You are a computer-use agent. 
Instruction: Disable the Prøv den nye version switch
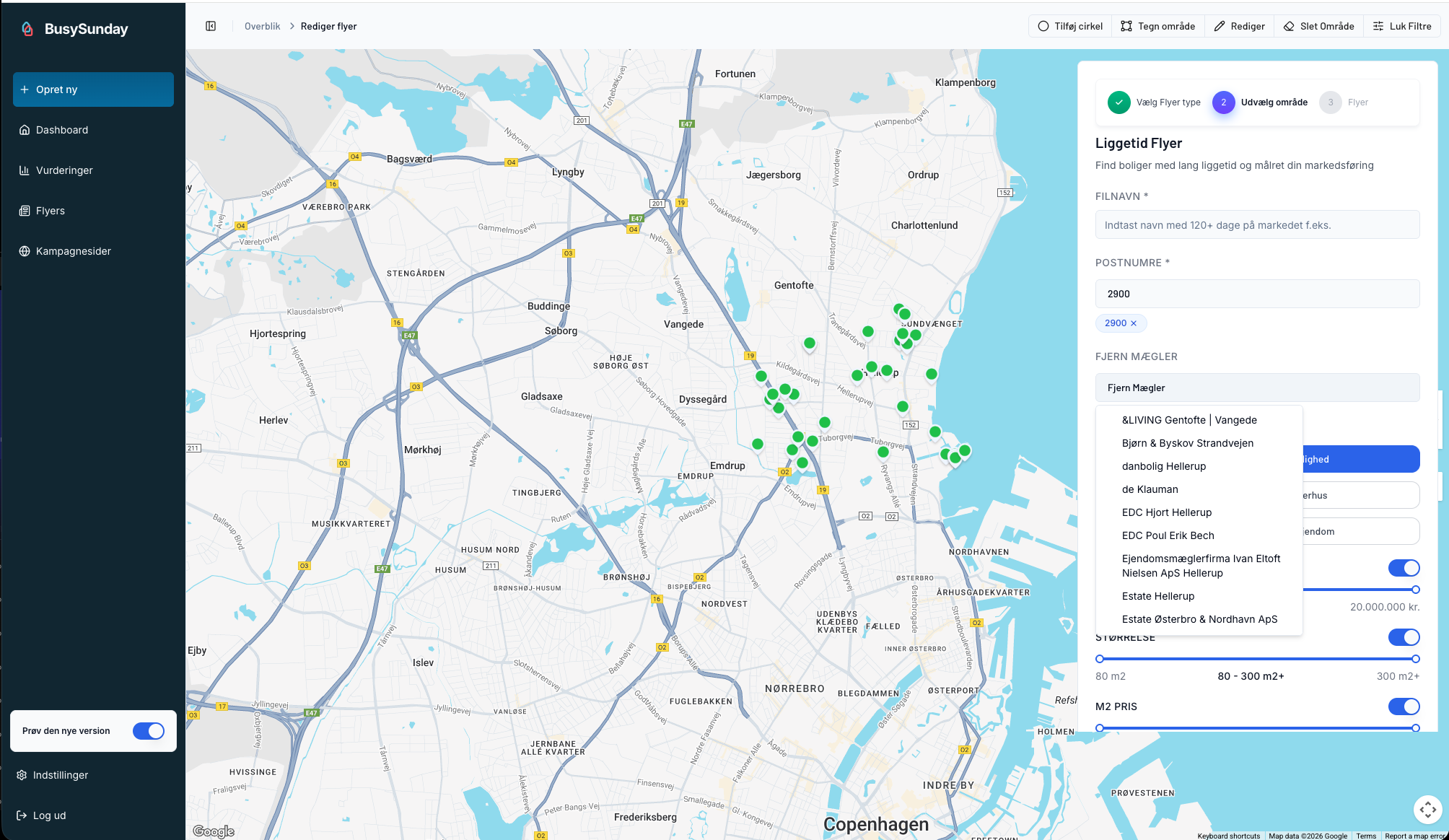(149, 731)
